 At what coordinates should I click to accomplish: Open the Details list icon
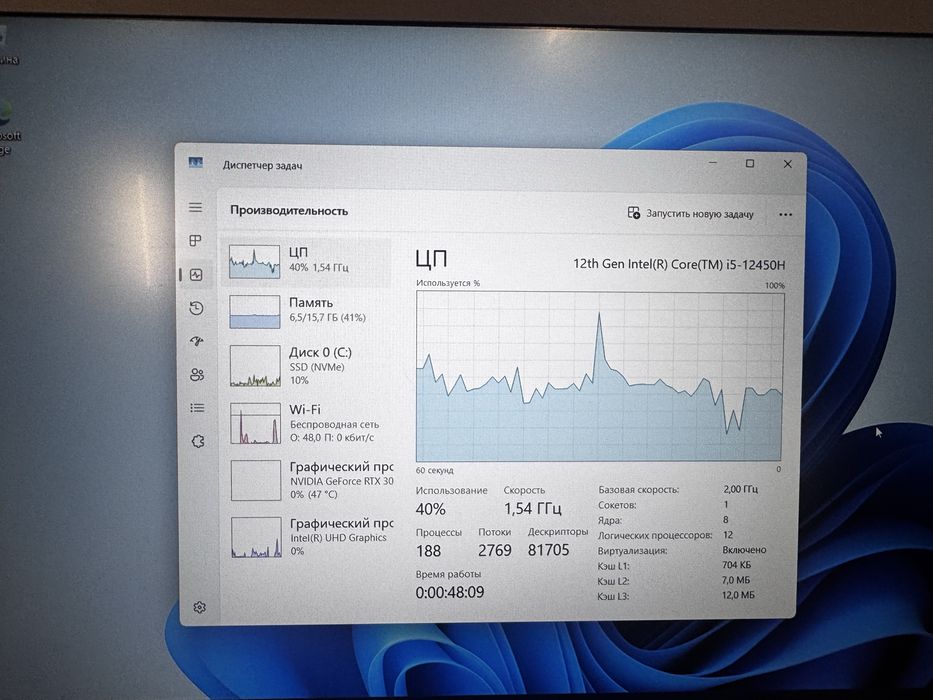pyautogui.click(x=197, y=408)
